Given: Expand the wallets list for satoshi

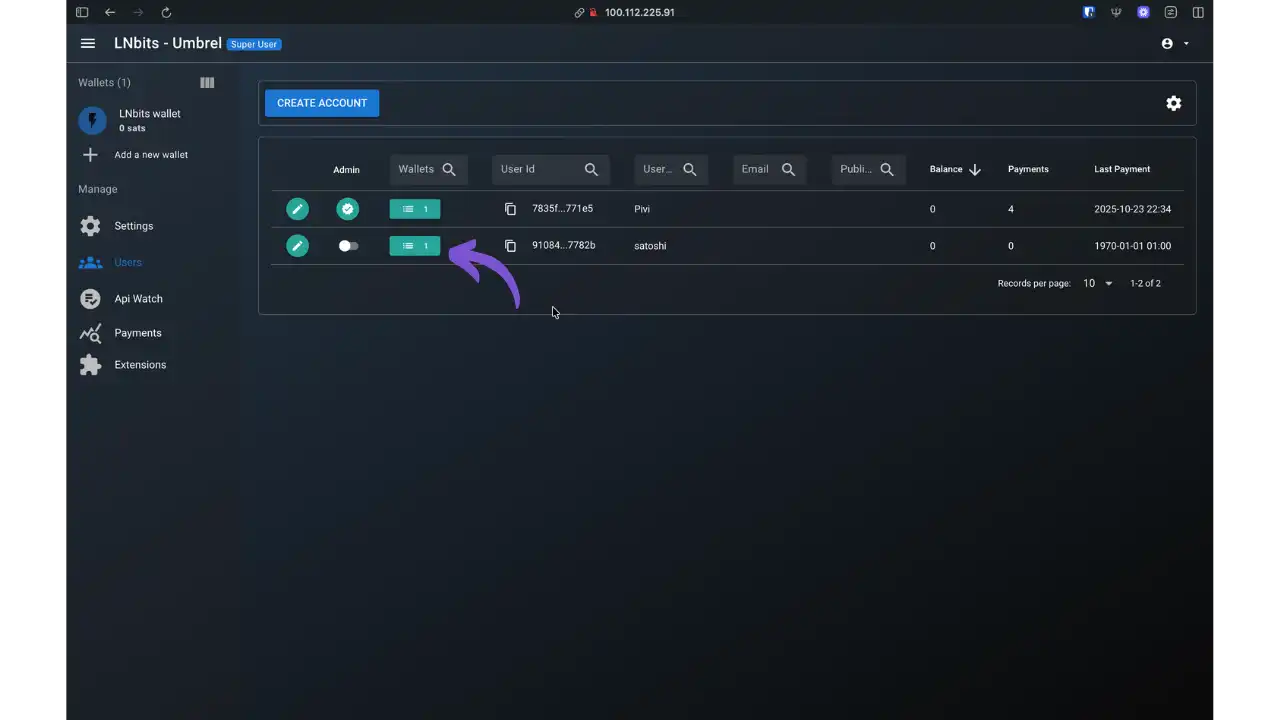Looking at the screenshot, I should [x=414, y=246].
